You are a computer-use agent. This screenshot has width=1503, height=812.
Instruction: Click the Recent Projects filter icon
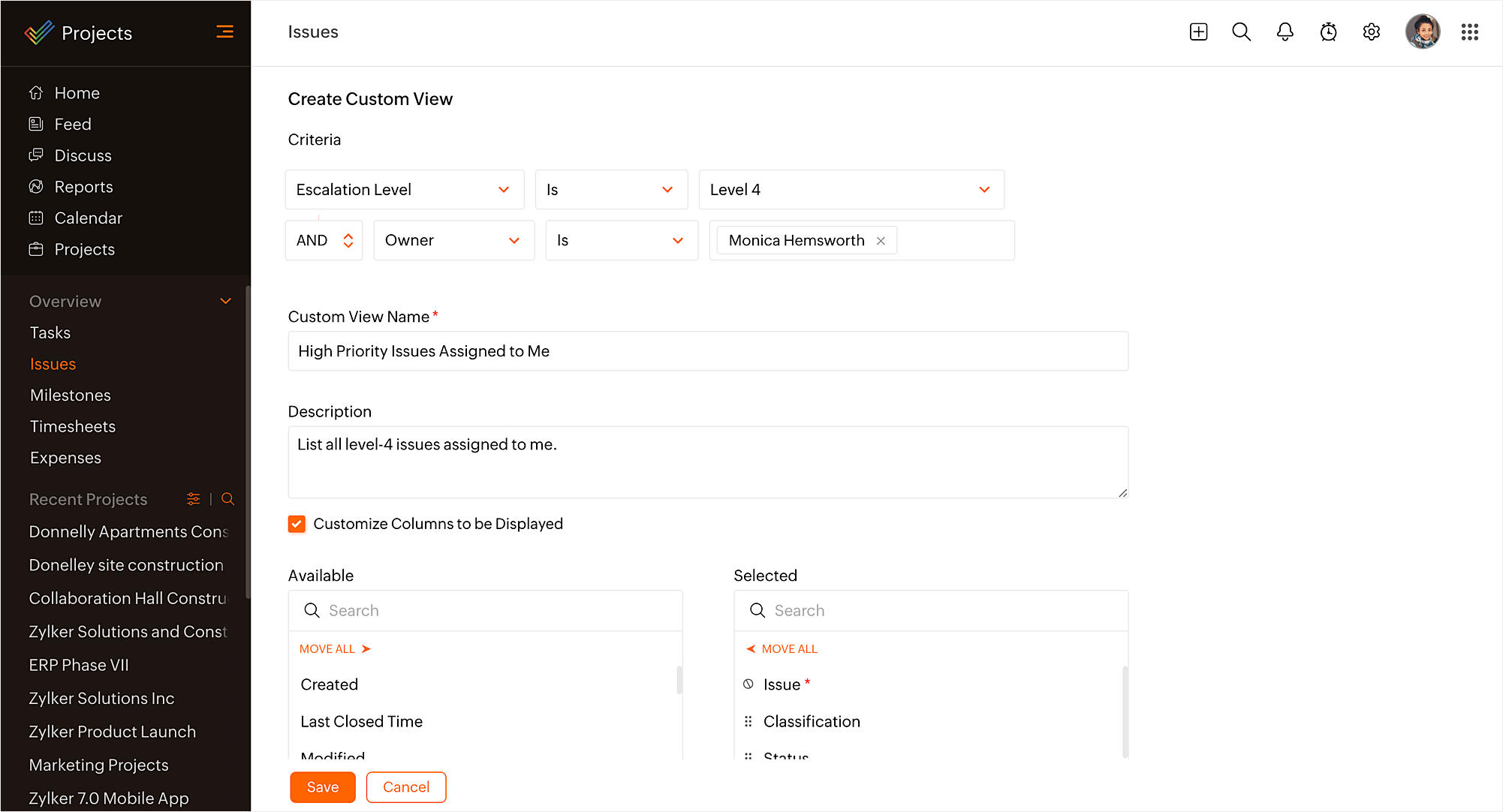(x=193, y=499)
